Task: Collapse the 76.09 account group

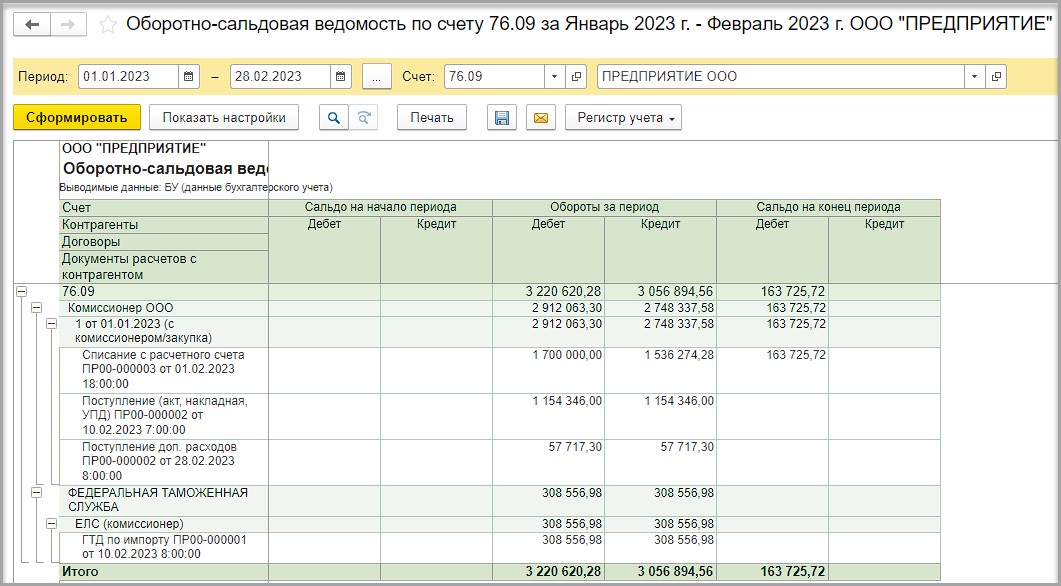Action: [x=22, y=292]
